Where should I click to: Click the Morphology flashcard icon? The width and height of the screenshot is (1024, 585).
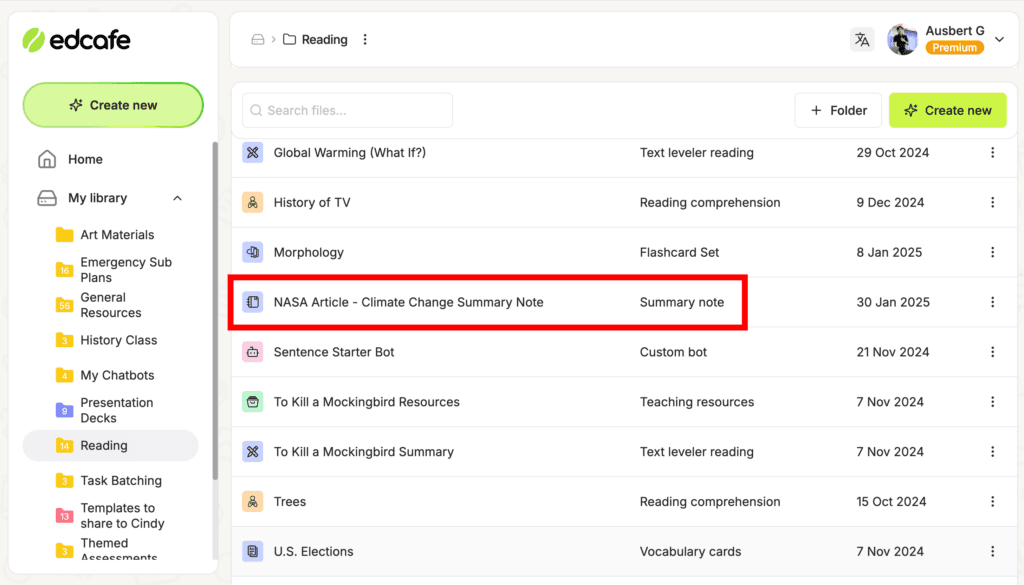click(x=253, y=253)
